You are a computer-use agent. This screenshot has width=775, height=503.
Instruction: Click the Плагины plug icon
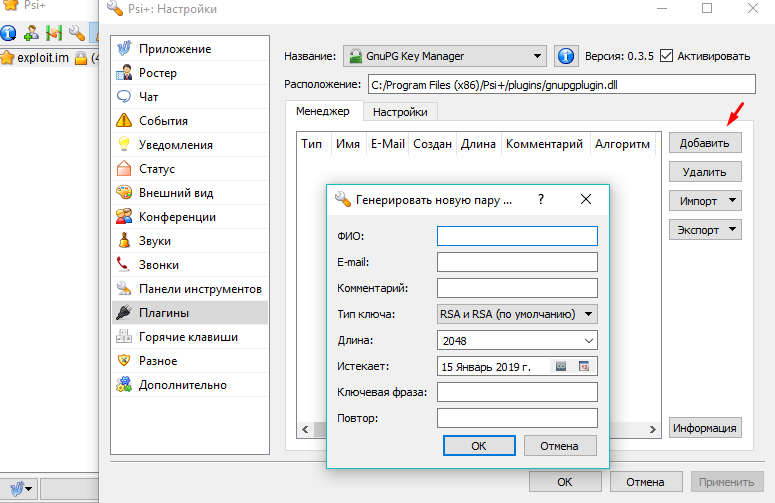tap(124, 312)
